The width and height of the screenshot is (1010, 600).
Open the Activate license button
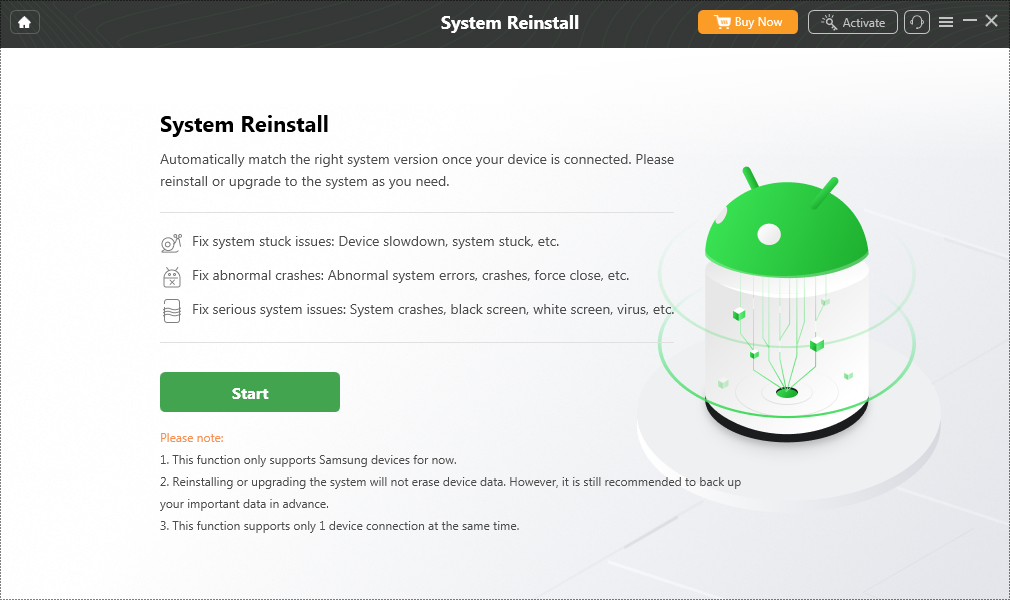tap(852, 22)
